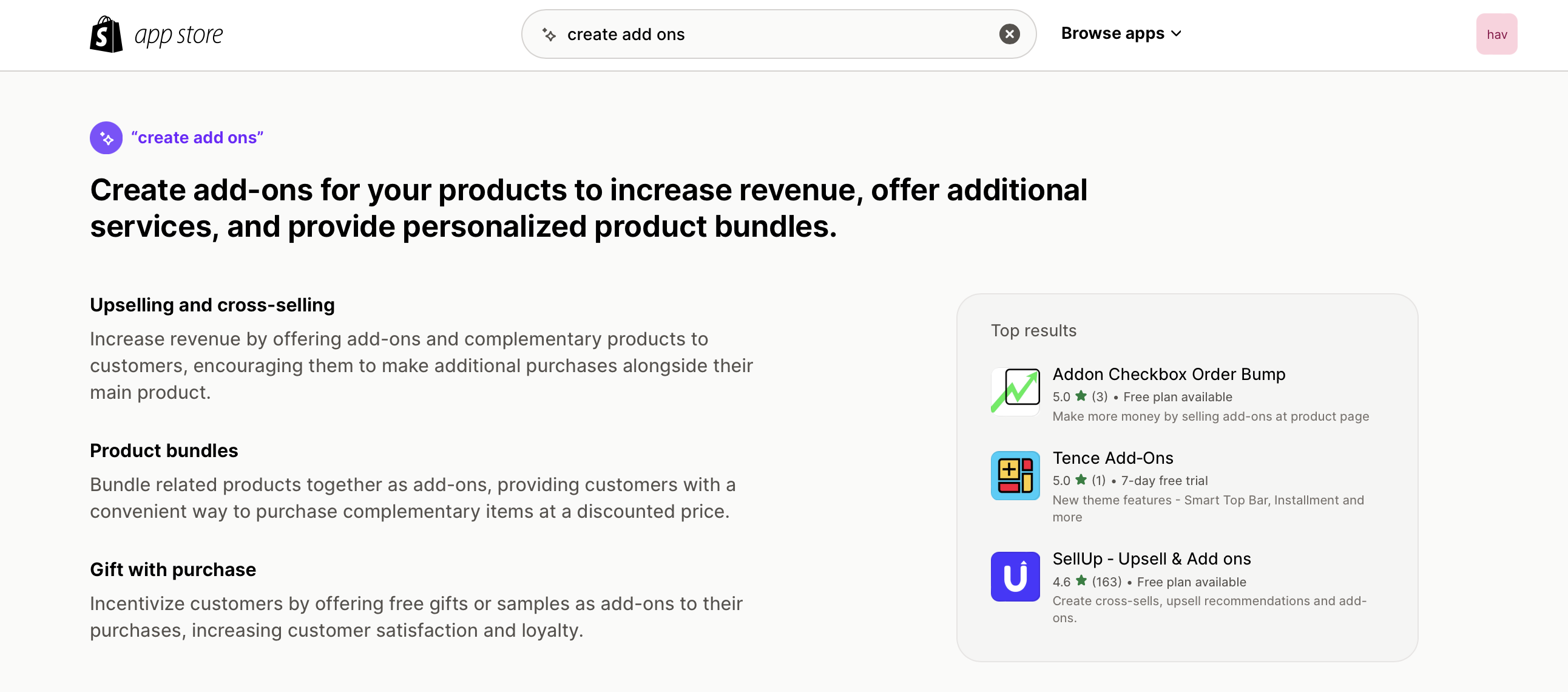This screenshot has height=692, width=1568.
Task: Click the purple sparkle icon beside query
Action: (x=107, y=138)
